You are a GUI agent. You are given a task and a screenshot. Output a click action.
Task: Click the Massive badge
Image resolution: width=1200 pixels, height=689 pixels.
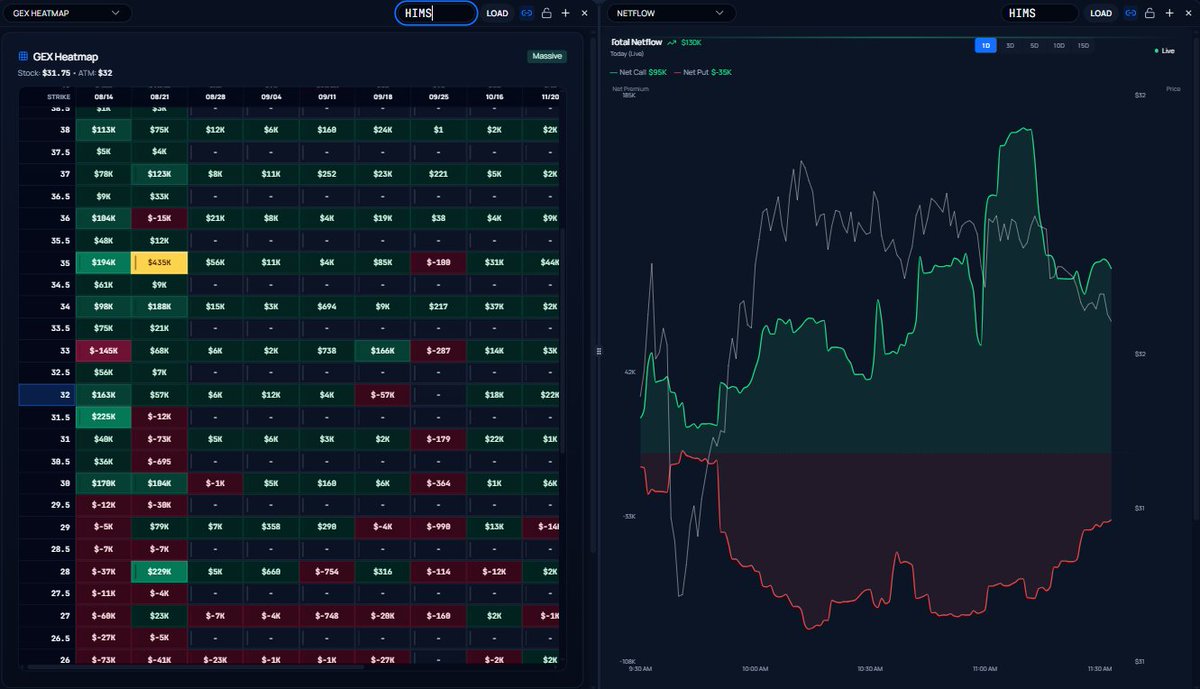(x=547, y=56)
